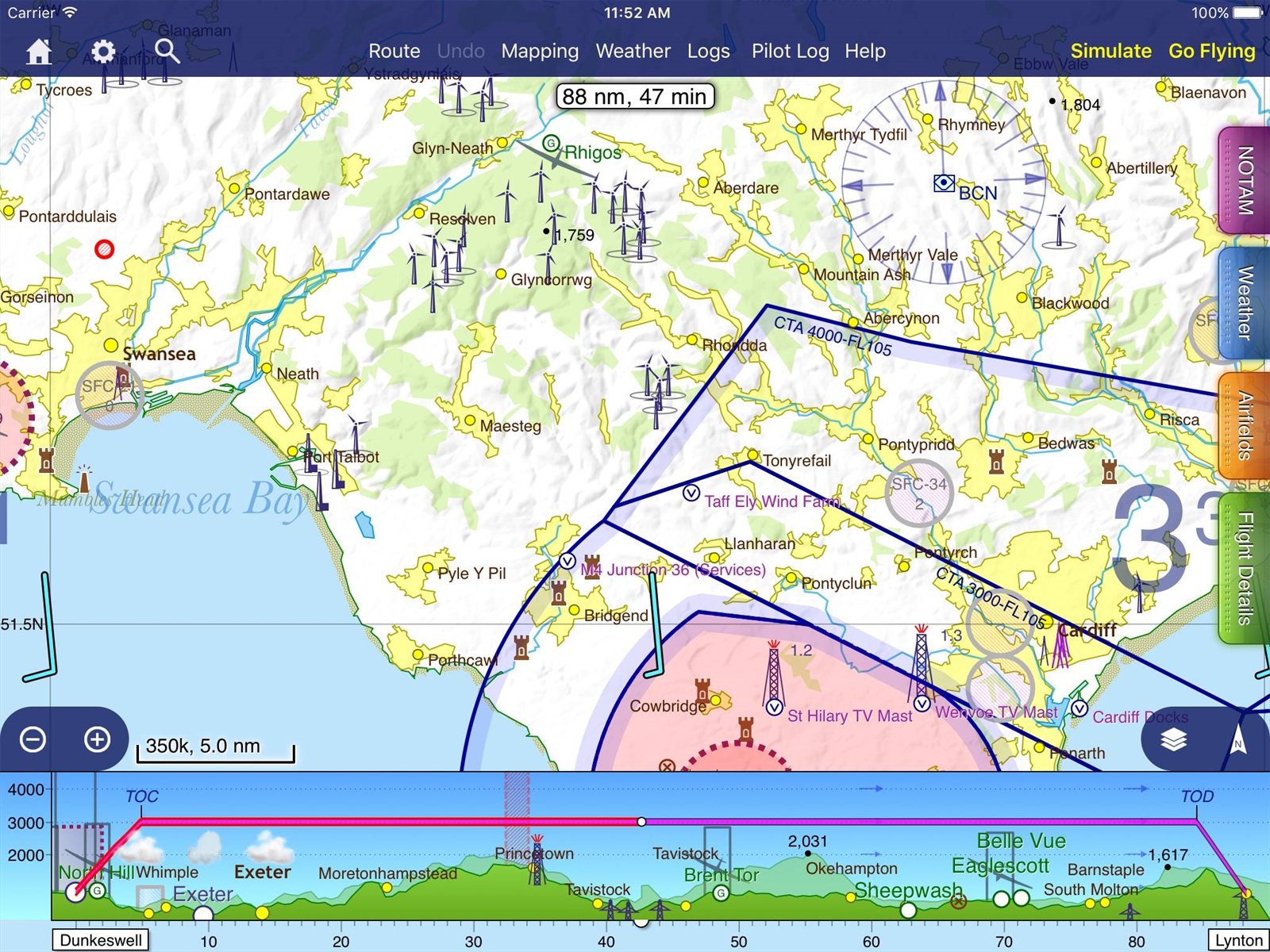The image size is (1270, 952).
Task: Start Simulate mode
Action: (1111, 52)
